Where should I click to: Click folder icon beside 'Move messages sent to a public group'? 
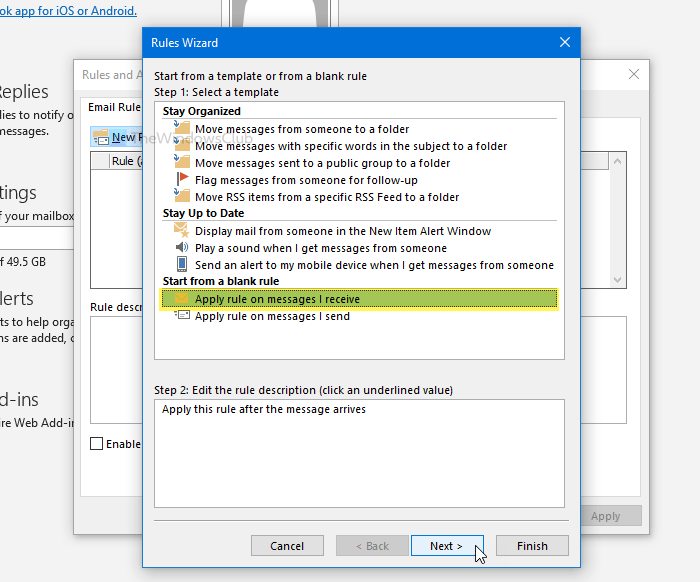182,162
